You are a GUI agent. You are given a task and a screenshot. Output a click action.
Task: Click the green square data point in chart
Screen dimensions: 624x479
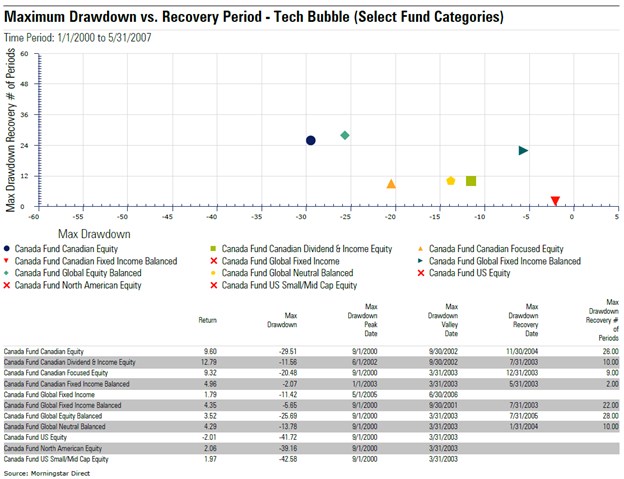pyautogui.click(x=471, y=181)
